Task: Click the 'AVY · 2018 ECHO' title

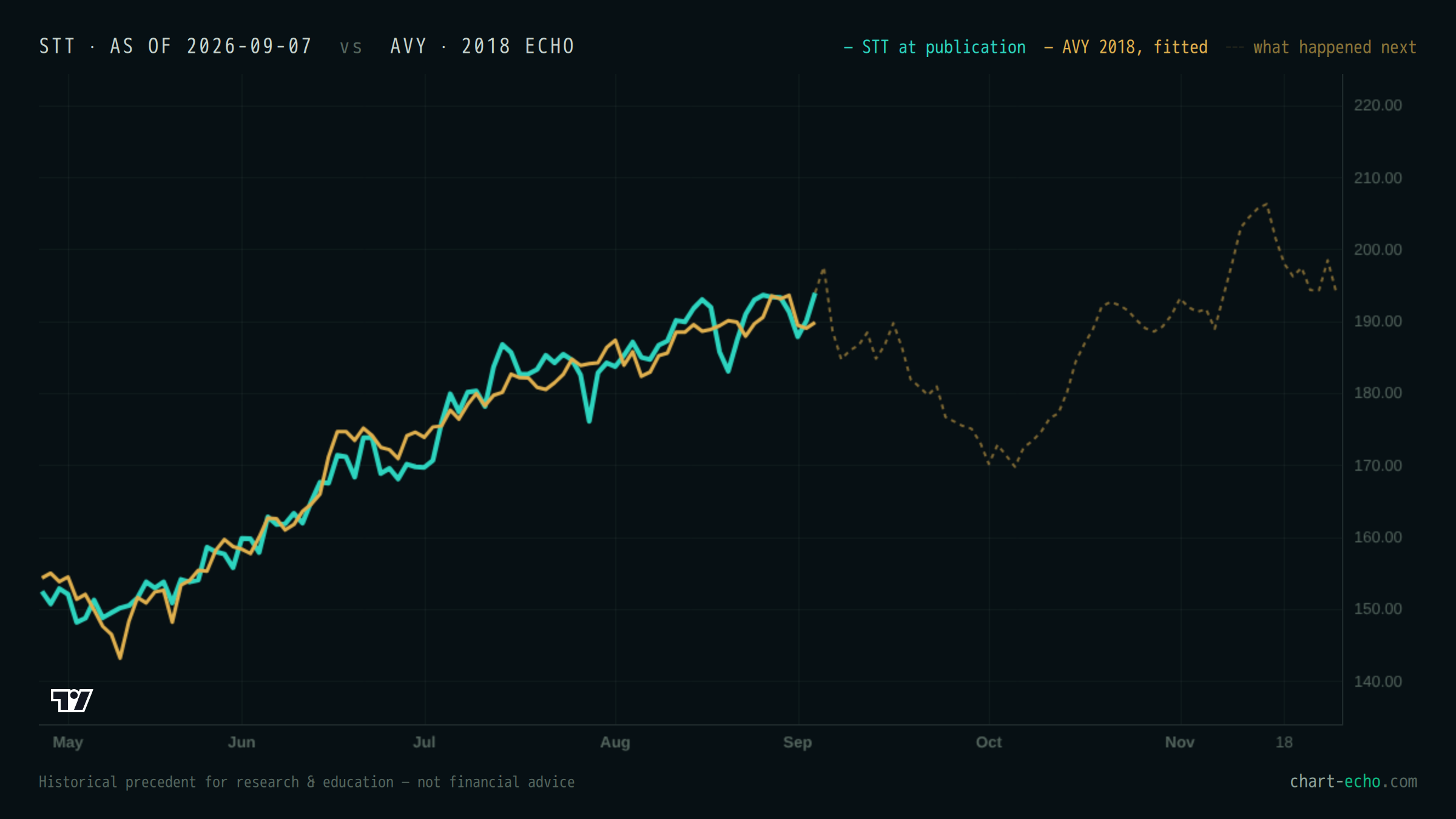Action: (x=482, y=47)
